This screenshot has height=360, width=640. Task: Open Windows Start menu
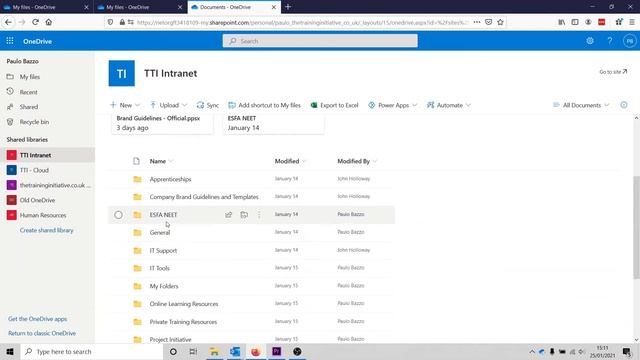pos(10,351)
